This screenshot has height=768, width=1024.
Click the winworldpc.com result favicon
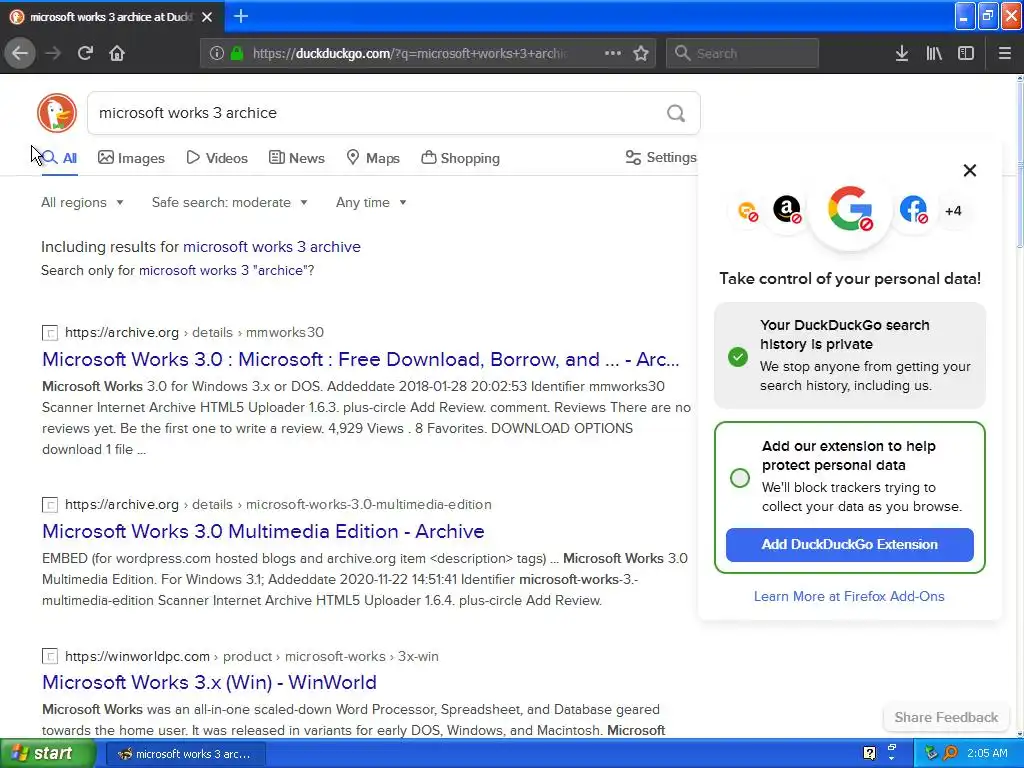pos(50,656)
